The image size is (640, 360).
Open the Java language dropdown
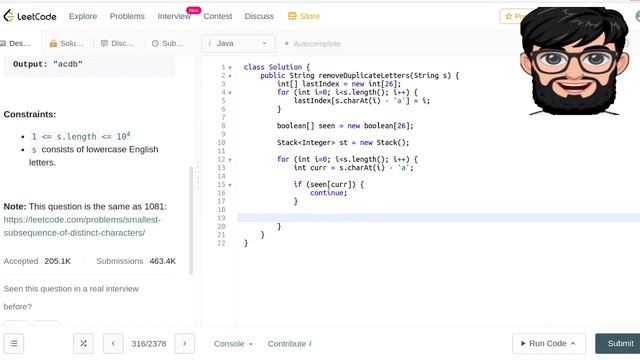[x=238, y=43]
